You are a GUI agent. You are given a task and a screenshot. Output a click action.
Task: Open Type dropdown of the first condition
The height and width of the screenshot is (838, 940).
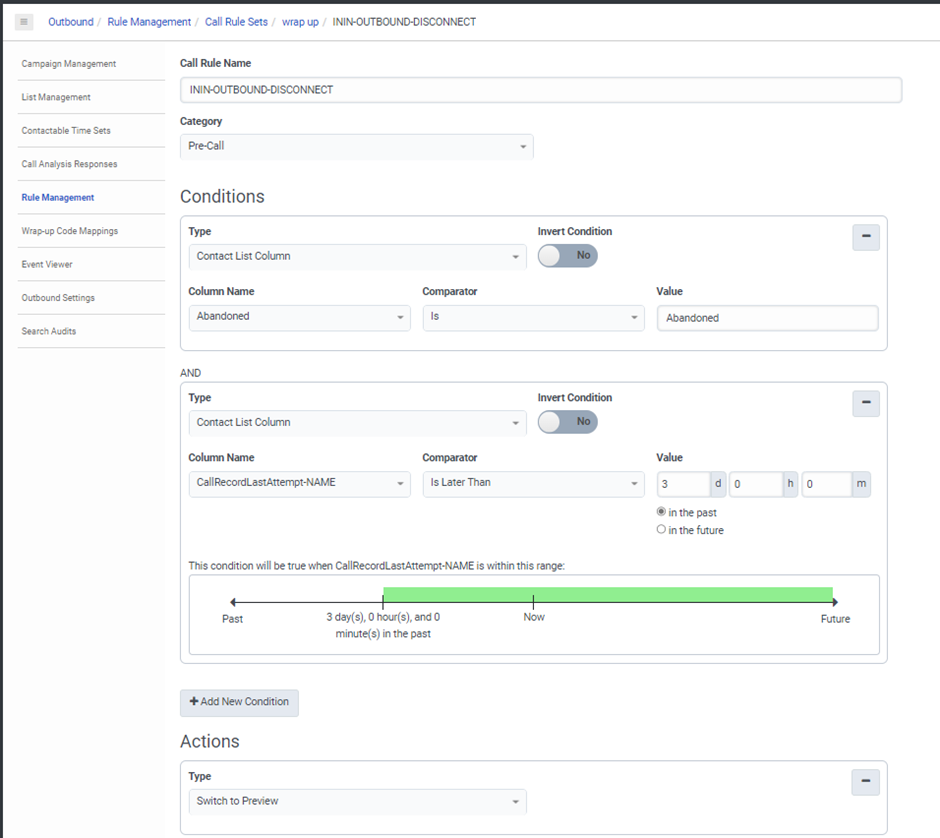[357, 257]
